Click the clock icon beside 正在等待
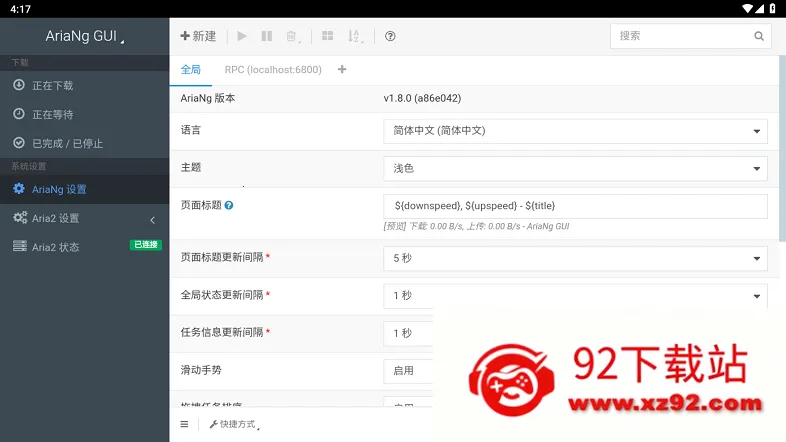The height and width of the screenshot is (442, 786). tap(19, 114)
